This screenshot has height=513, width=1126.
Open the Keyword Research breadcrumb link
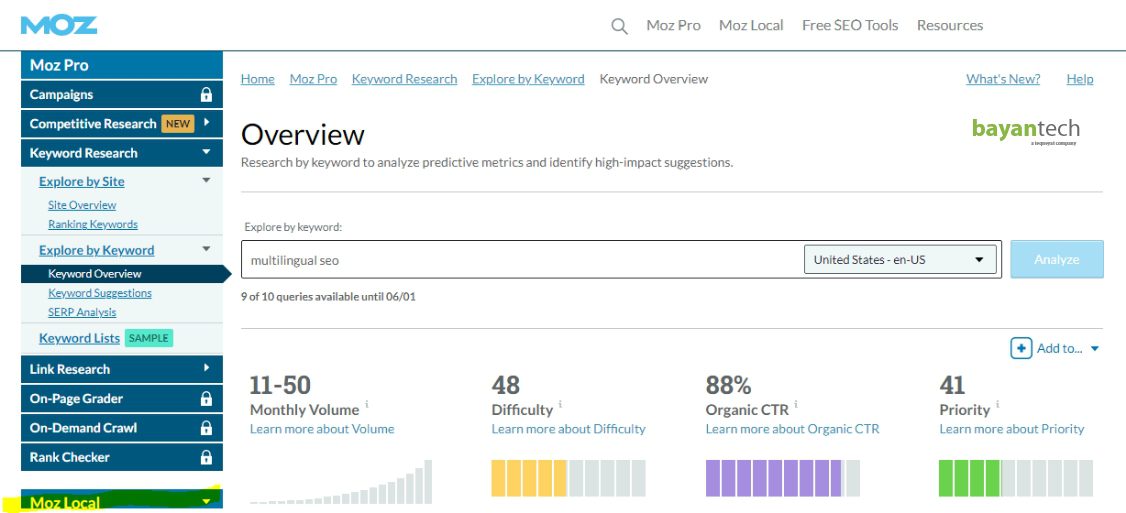(404, 79)
